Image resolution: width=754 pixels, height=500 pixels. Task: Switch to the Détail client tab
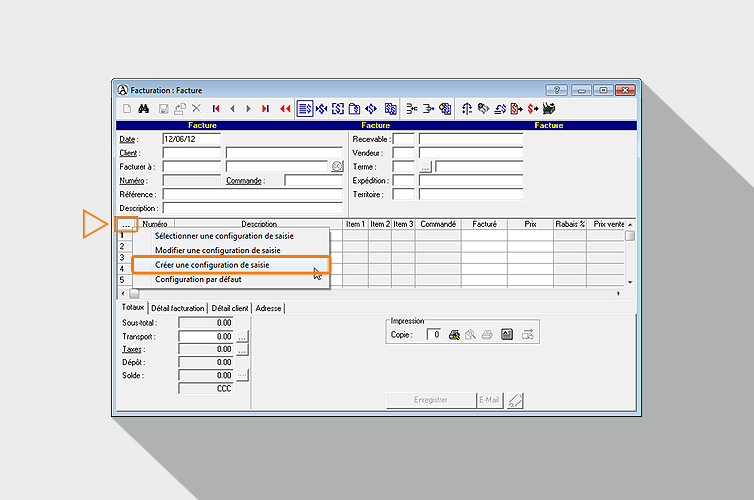[230, 308]
